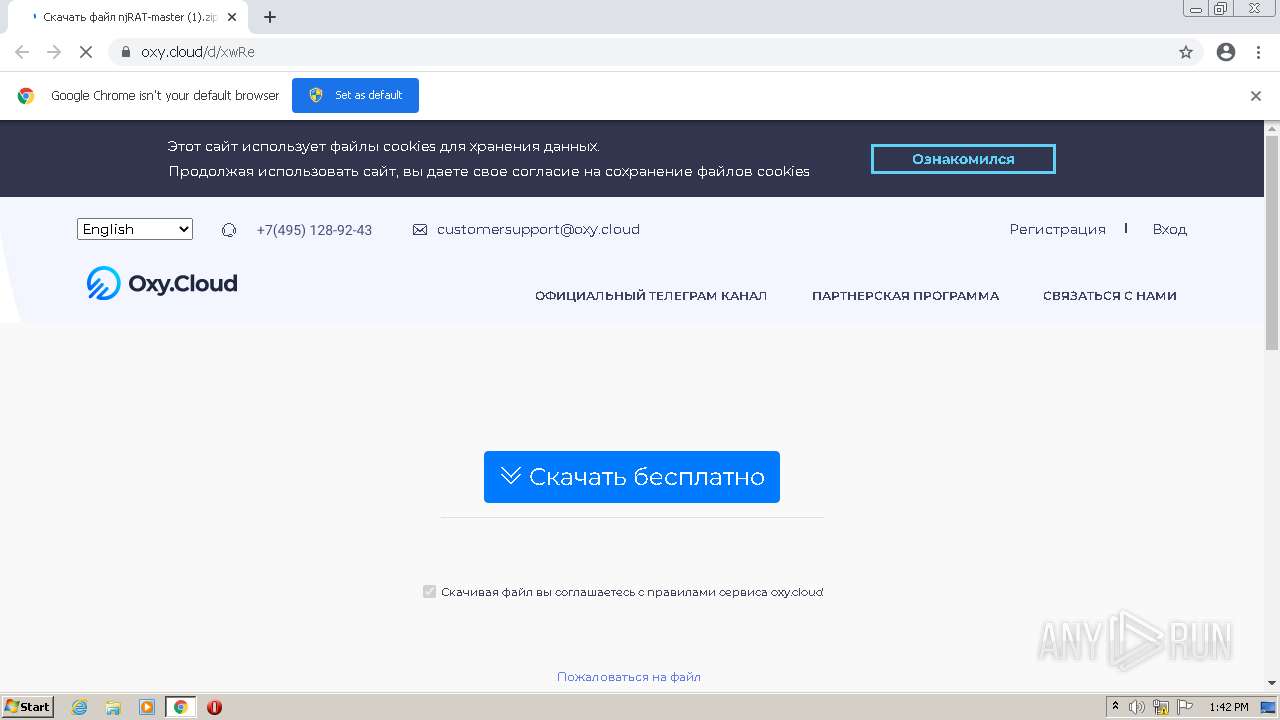
Task: Open Chrome three-dot menu
Action: pyautogui.click(x=1258, y=52)
